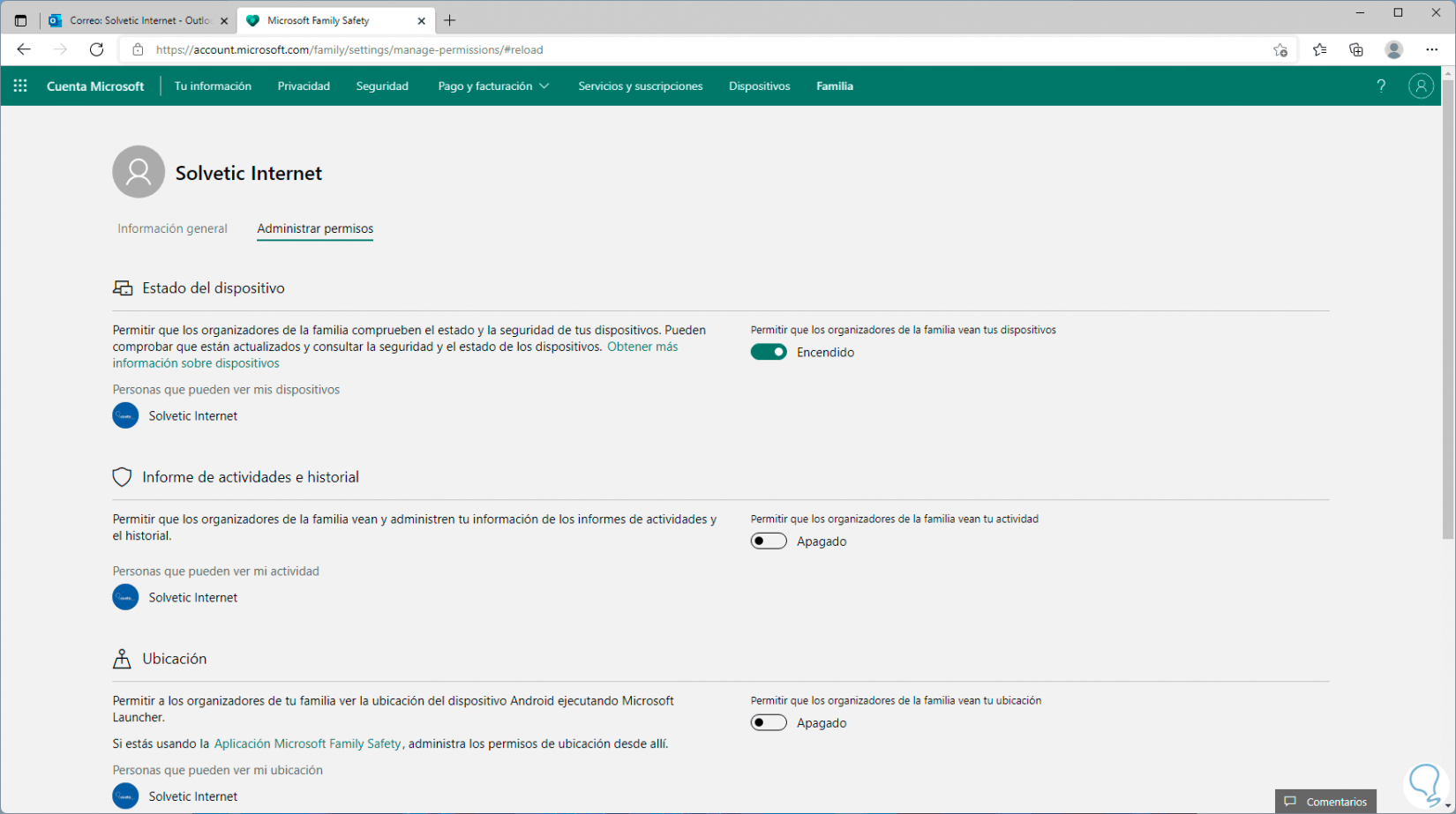
Task: Open the Edge profile menu
Action: pos(1394,49)
